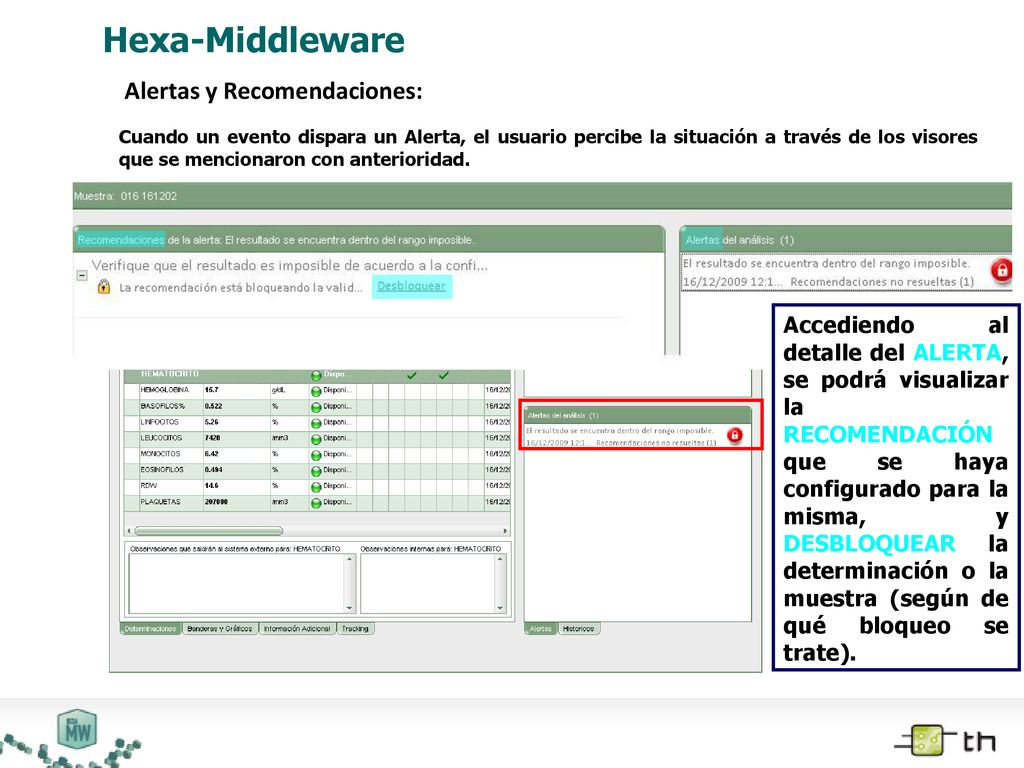
Task: Click the yellow padlock icon beside the blocking recommendation
Action: [x=103, y=287]
